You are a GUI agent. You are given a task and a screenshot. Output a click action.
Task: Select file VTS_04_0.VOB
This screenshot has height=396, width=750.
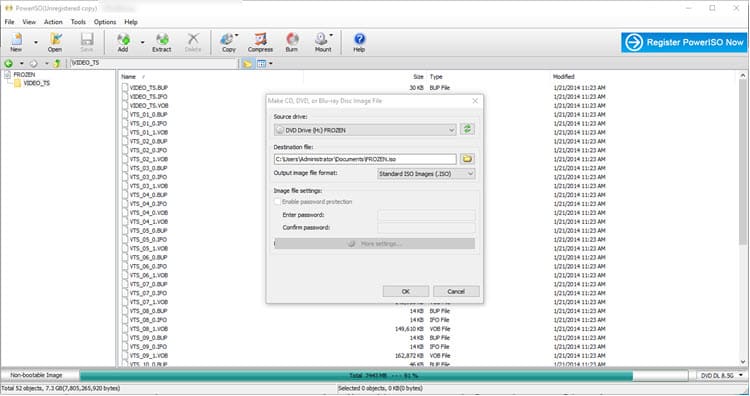(149, 213)
